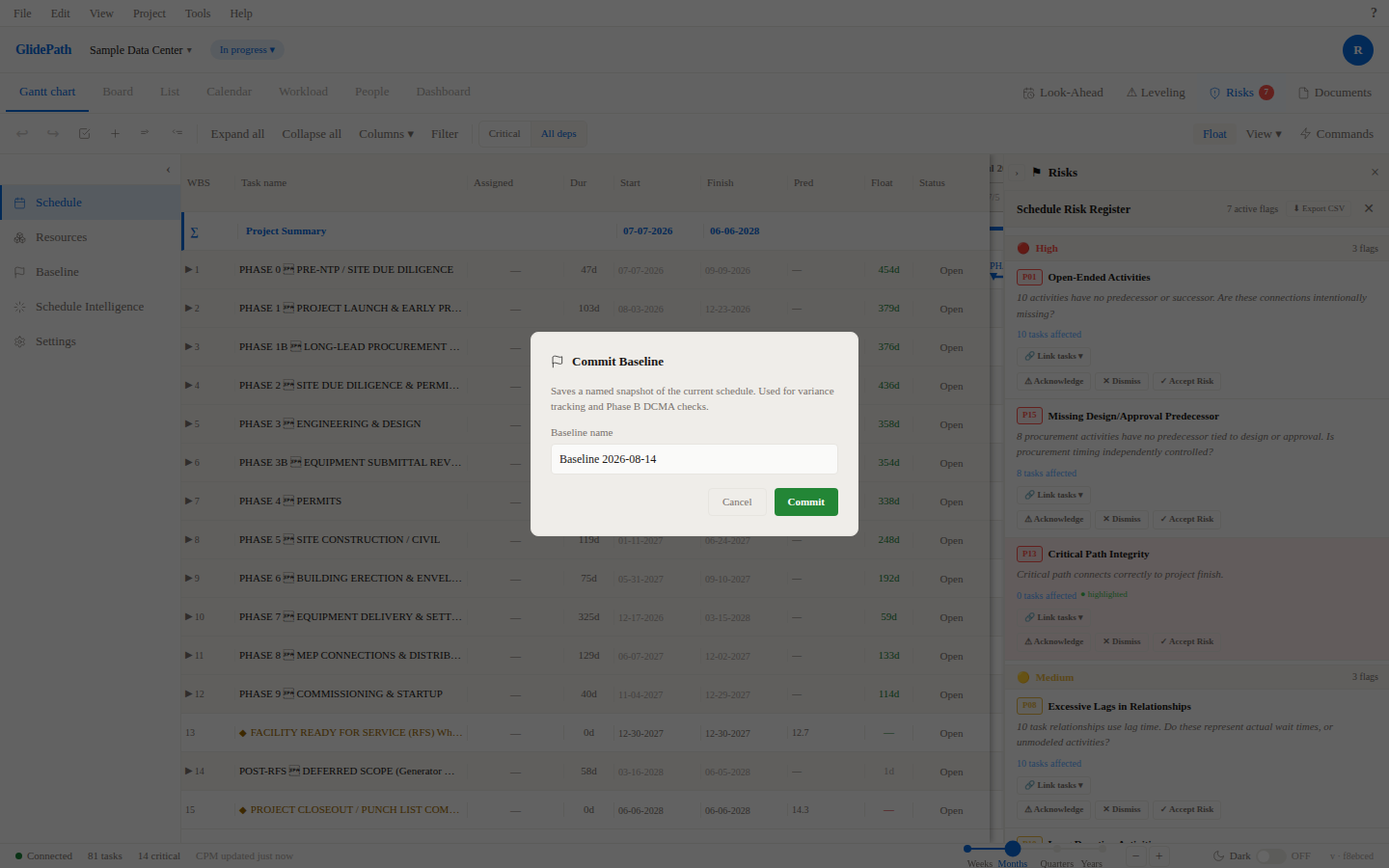1389x868 pixels.
Task: Switch to the Workload tab
Action: pyautogui.click(x=303, y=92)
